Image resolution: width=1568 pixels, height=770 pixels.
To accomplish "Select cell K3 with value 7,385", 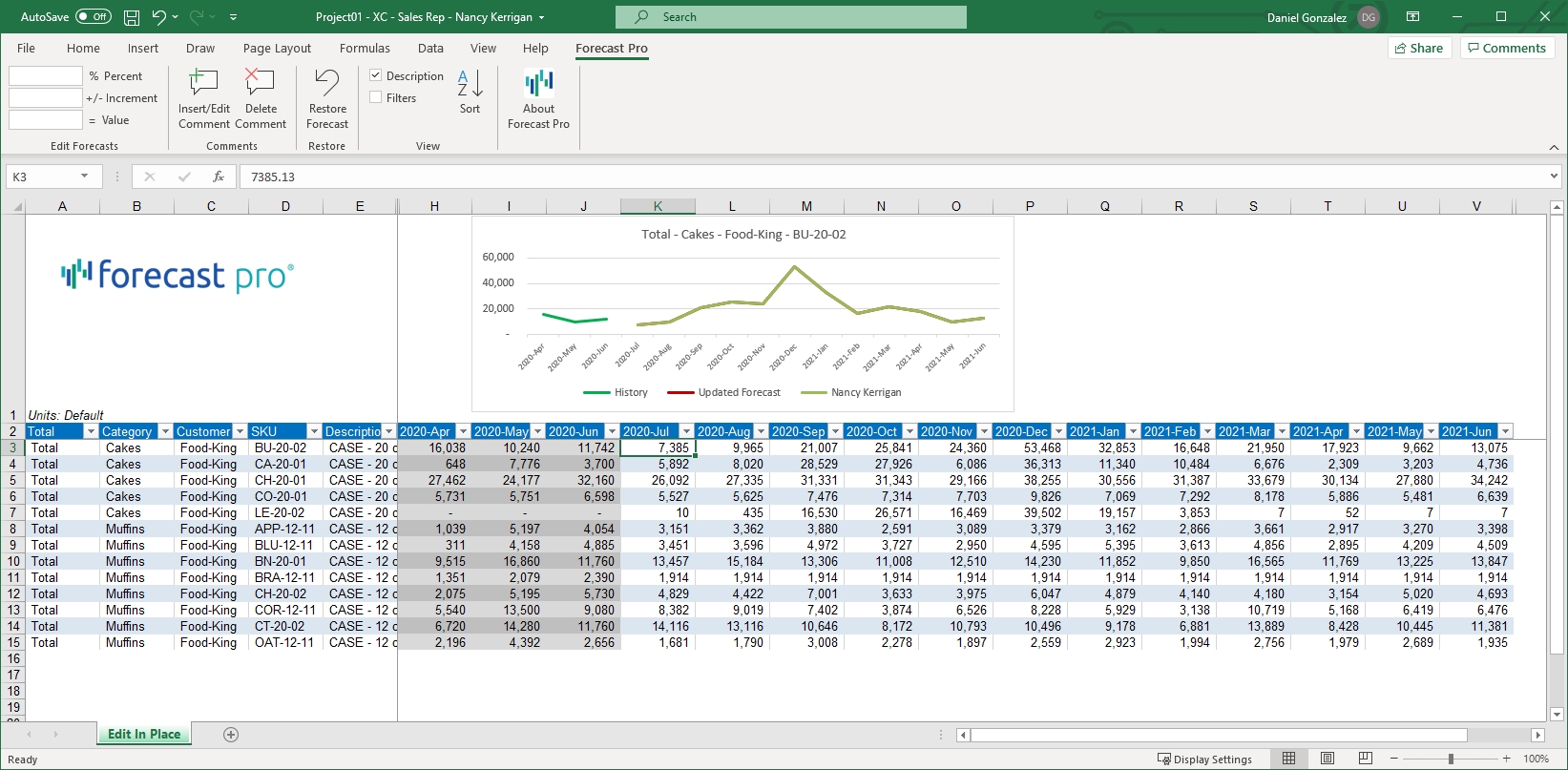I will [658, 447].
